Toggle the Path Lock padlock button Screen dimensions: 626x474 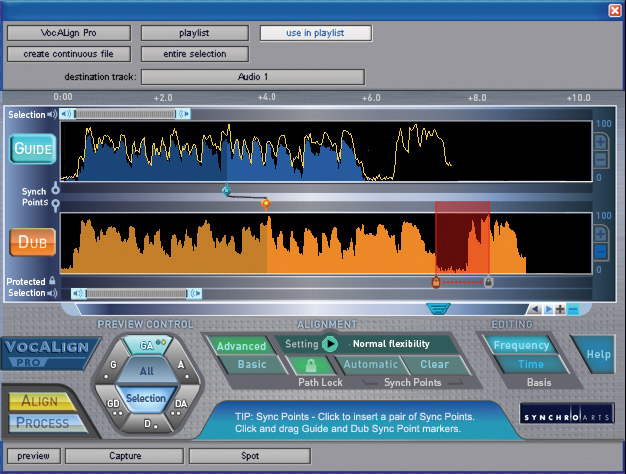[311, 365]
